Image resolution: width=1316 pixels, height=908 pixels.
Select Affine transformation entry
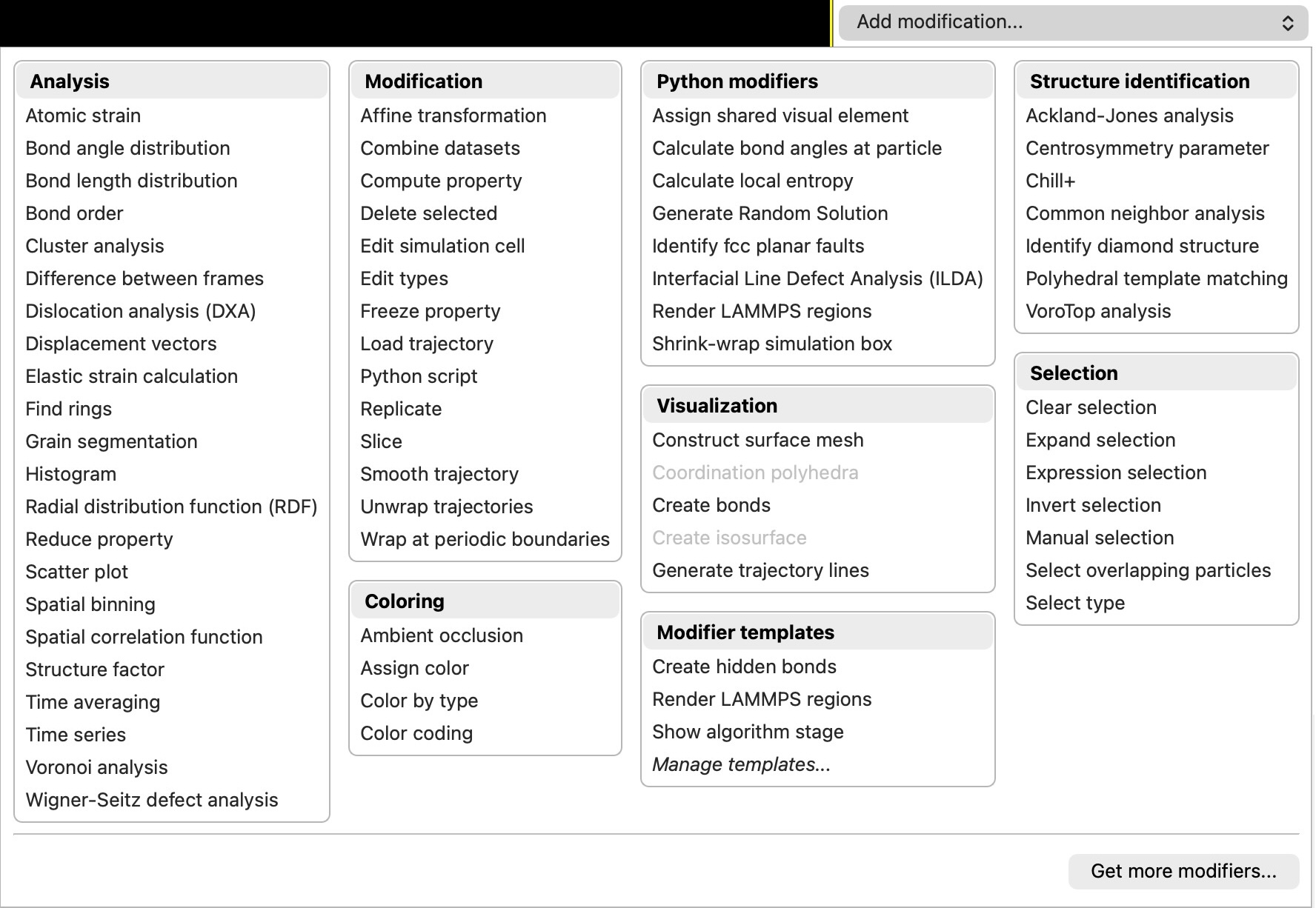click(x=453, y=116)
